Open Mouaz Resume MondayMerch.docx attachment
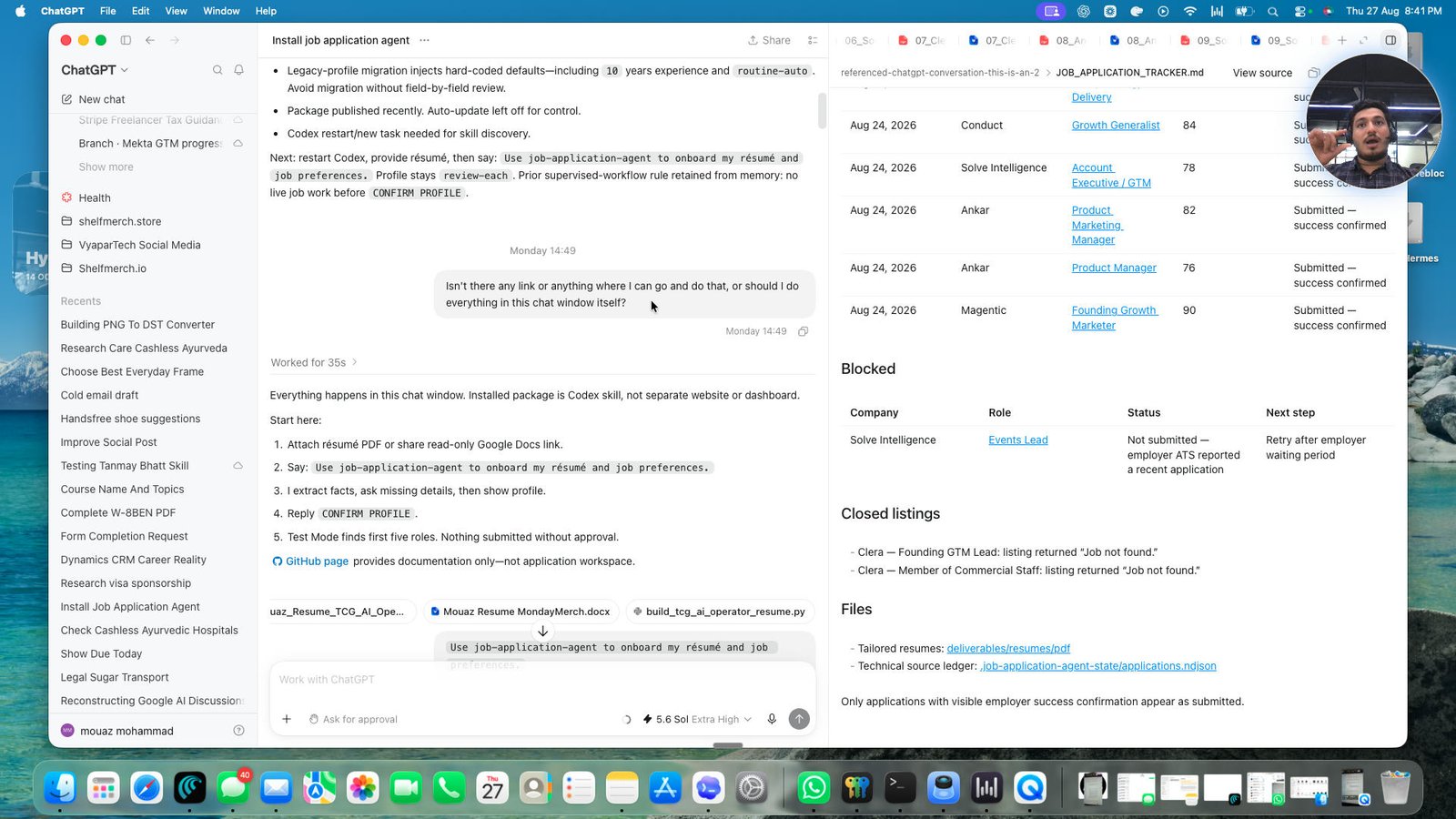The image size is (1456, 819). point(520,612)
